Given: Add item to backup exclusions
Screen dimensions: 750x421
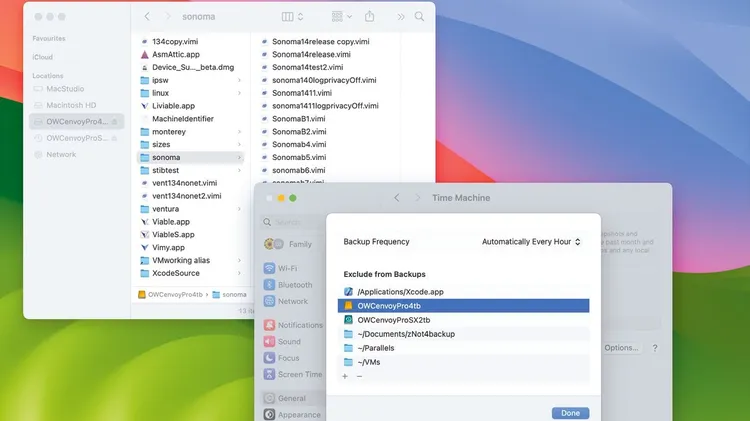Looking at the screenshot, I should click(x=345, y=377).
